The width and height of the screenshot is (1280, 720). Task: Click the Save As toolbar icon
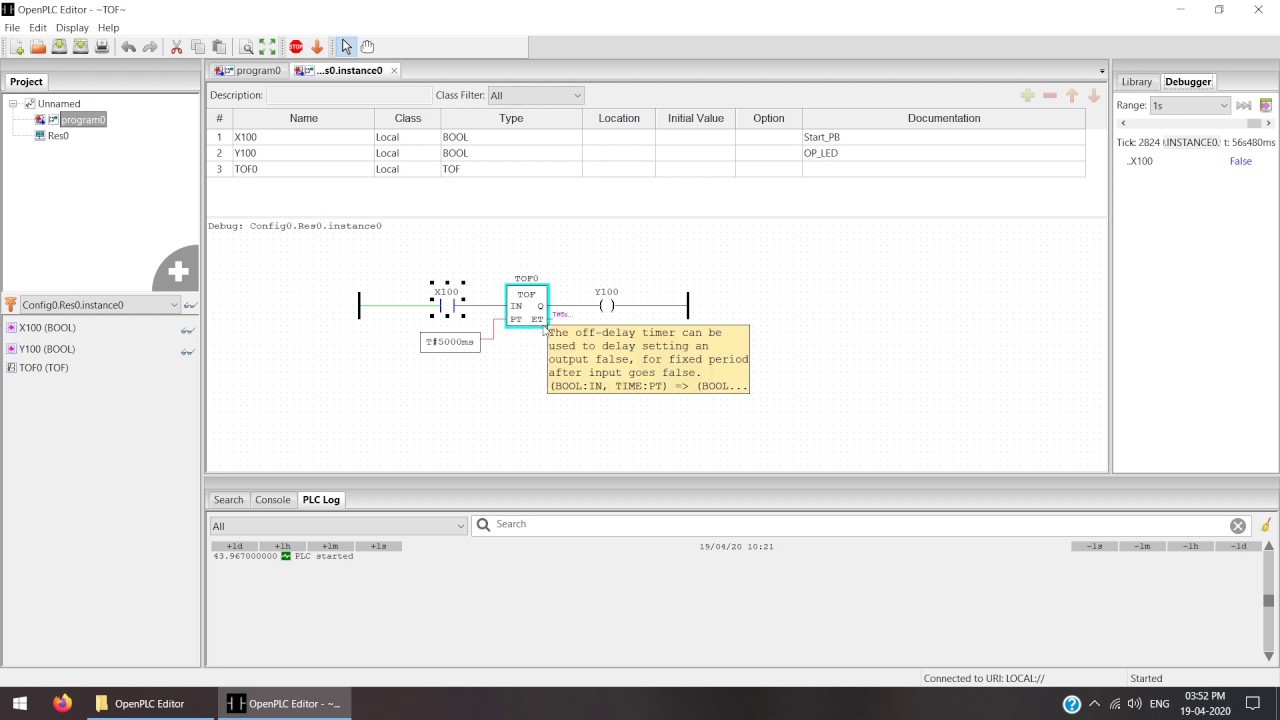pos(80,47)
